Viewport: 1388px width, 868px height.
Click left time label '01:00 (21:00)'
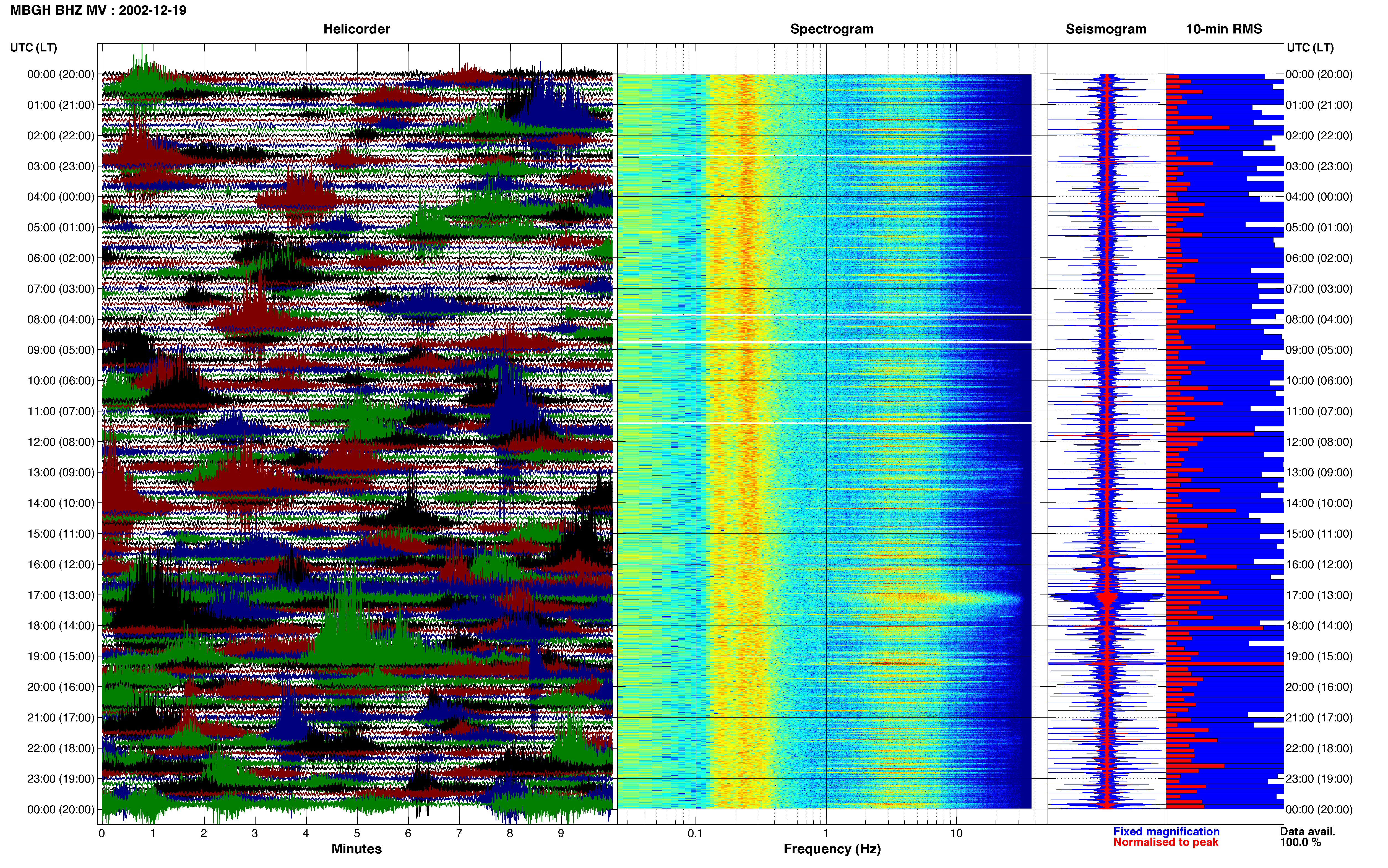(61, 105)
